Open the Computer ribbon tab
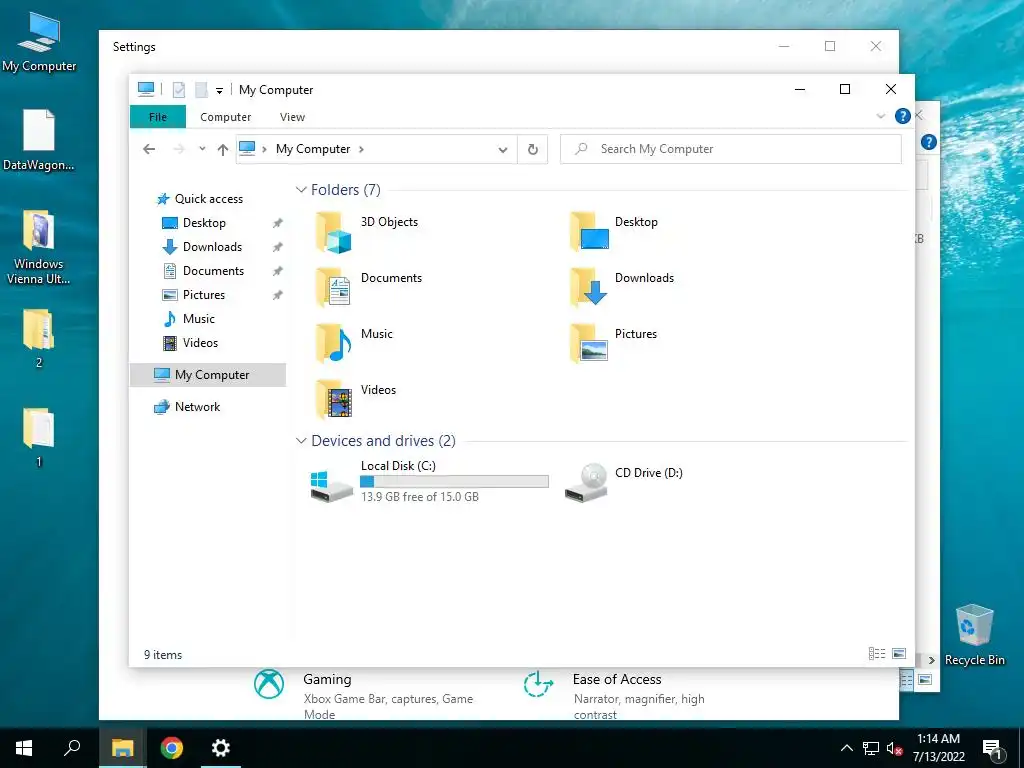The height and width of the screenshot is (768, 1024). click(225, 117)
